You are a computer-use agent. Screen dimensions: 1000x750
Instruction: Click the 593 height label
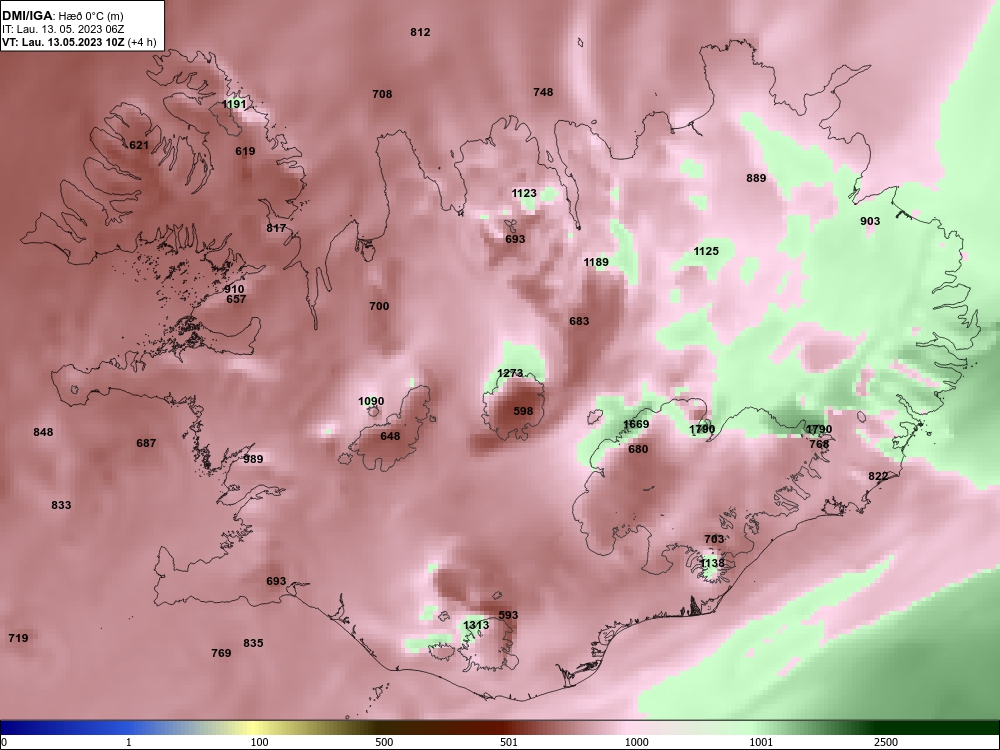(x=508, y=615)
